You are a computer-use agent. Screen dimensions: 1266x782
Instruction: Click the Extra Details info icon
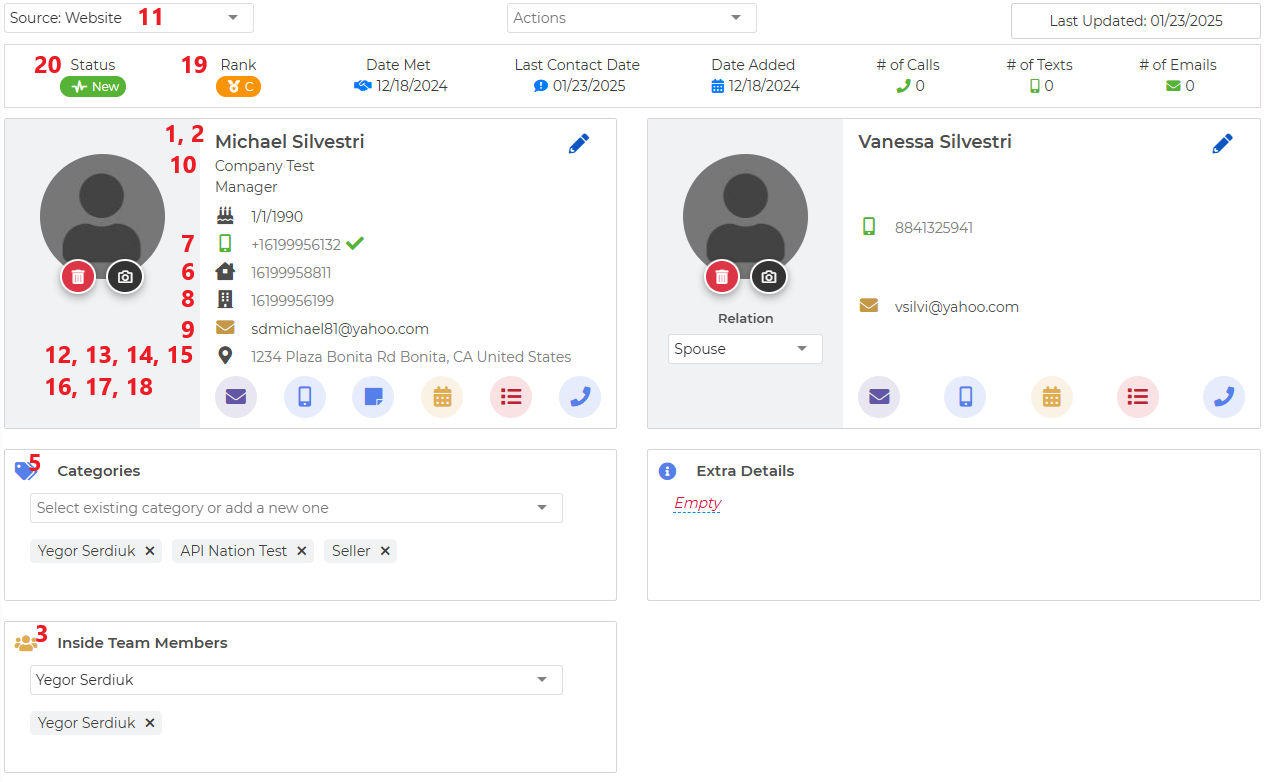pos(668,471)
